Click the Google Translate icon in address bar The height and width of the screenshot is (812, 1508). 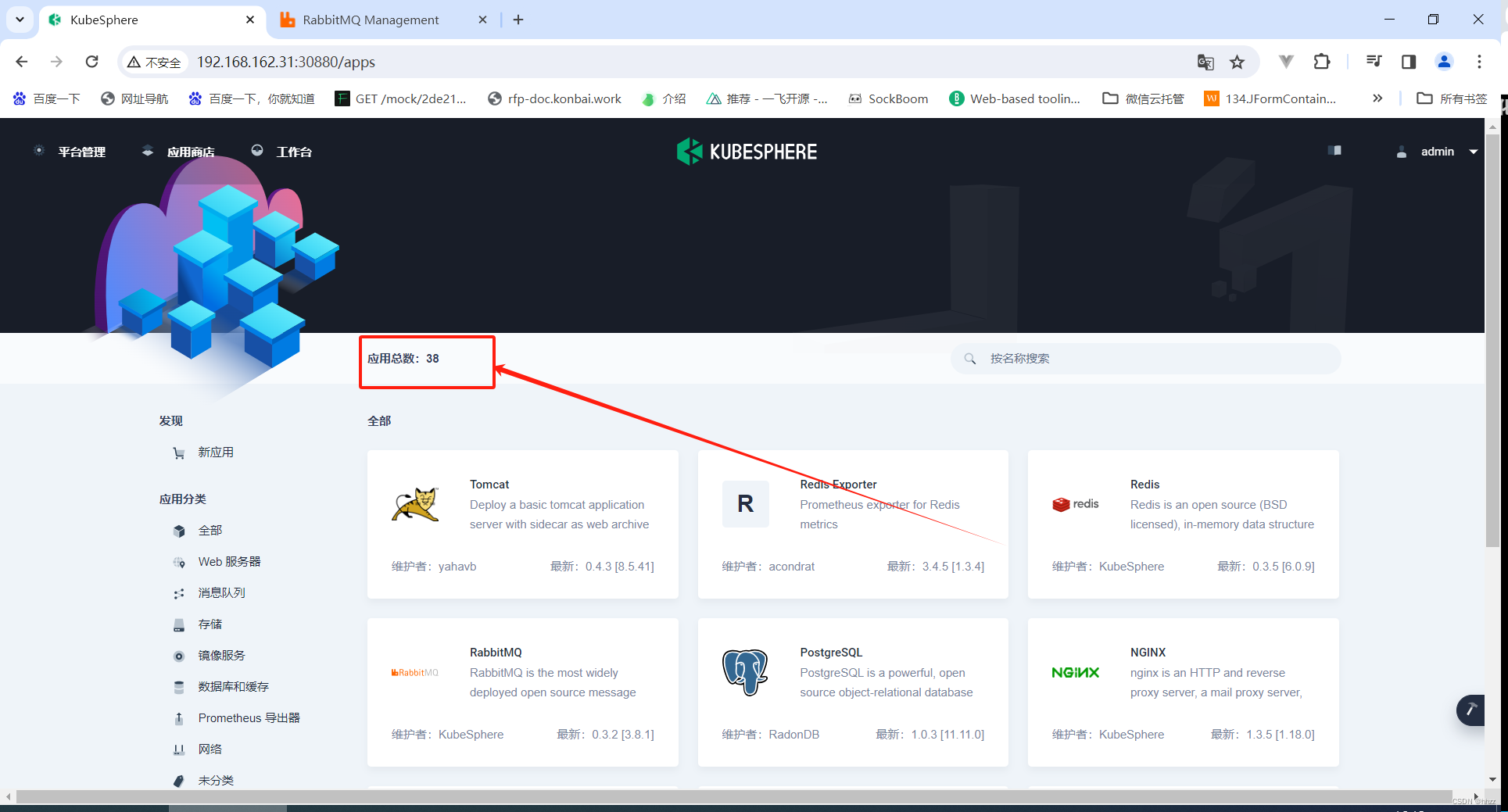[1205, 62]
